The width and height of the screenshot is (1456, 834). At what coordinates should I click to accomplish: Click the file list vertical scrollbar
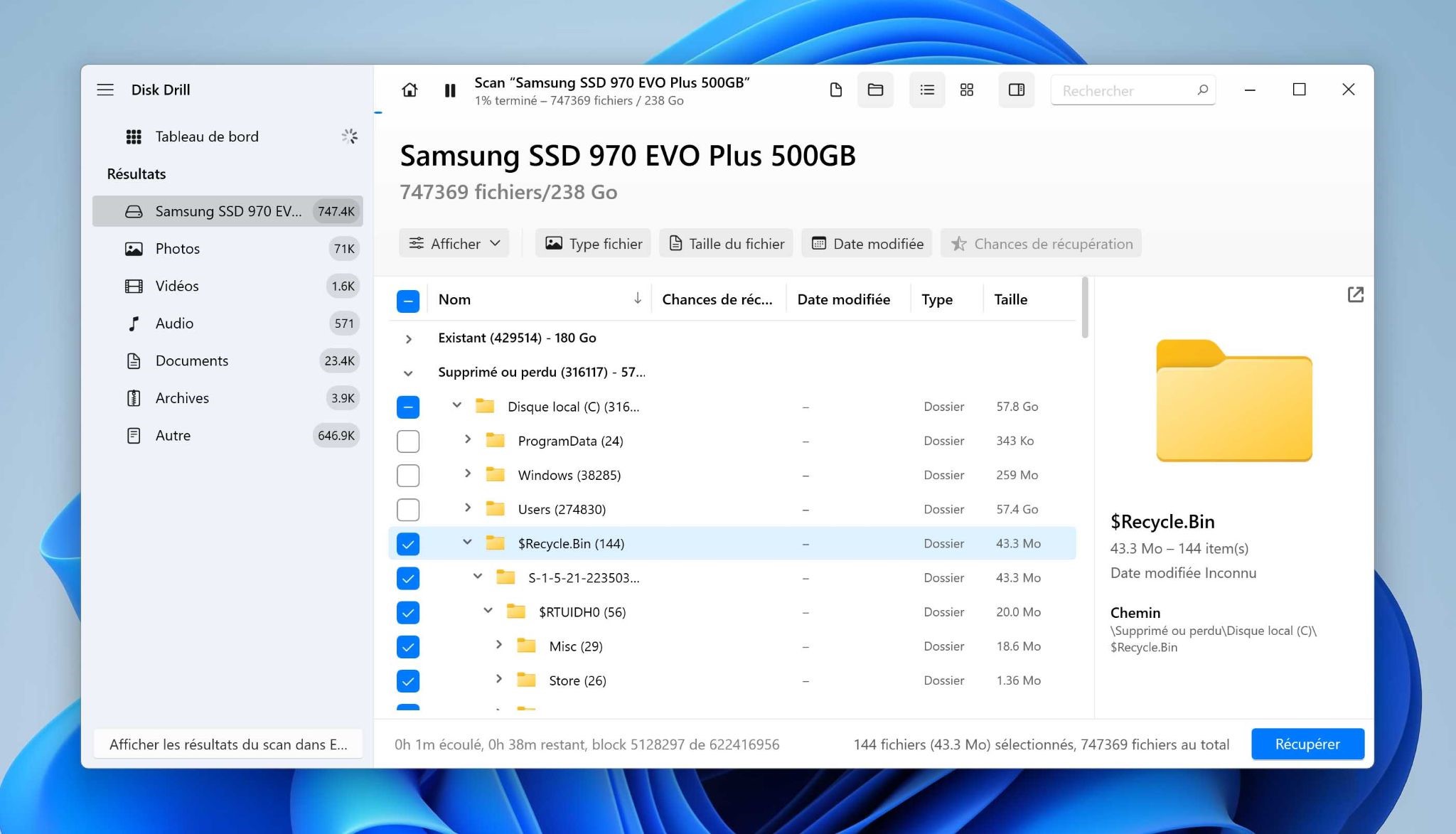(x=1085, y=307)
